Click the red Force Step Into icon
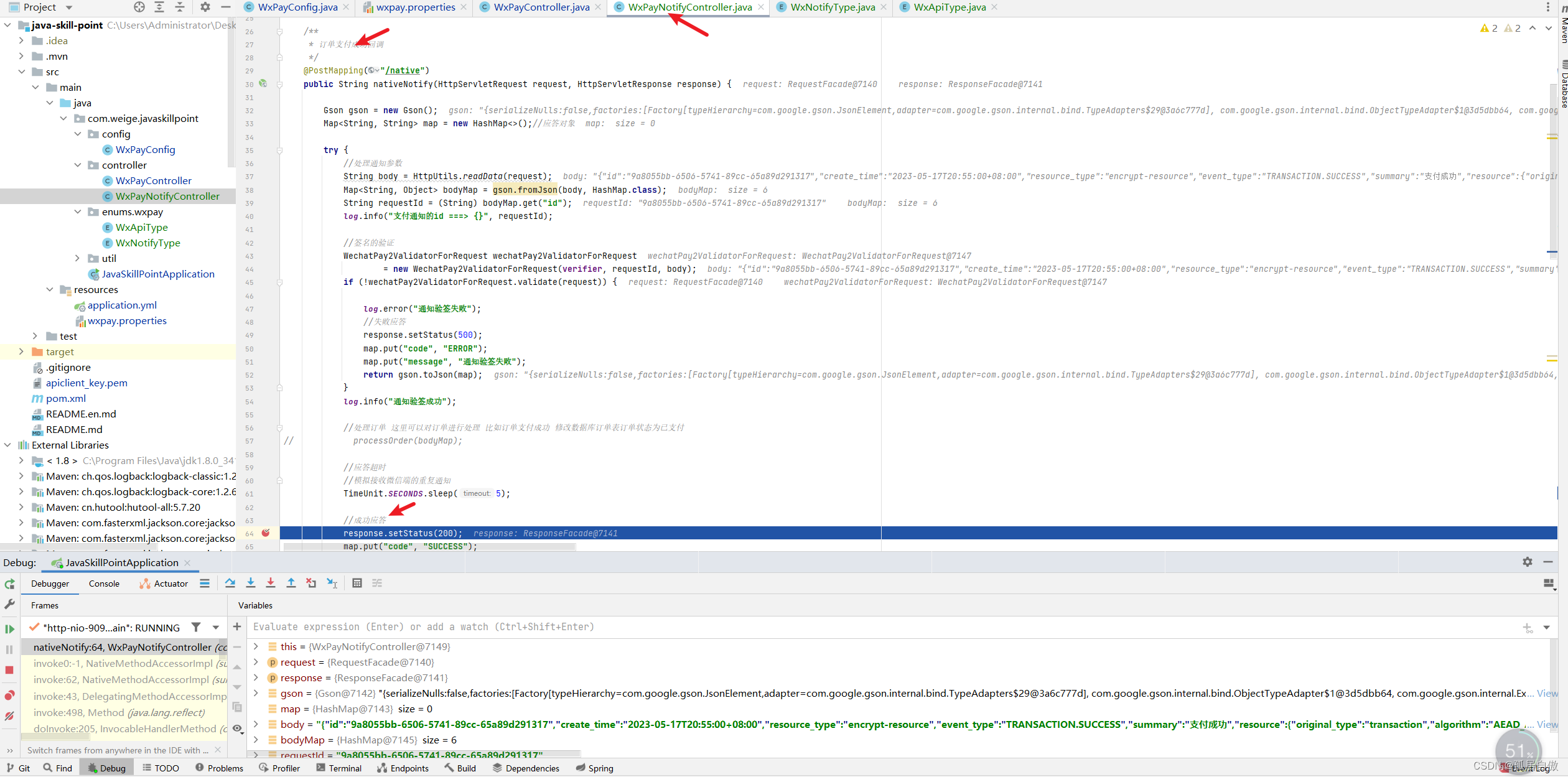 (x=271, y=584)
